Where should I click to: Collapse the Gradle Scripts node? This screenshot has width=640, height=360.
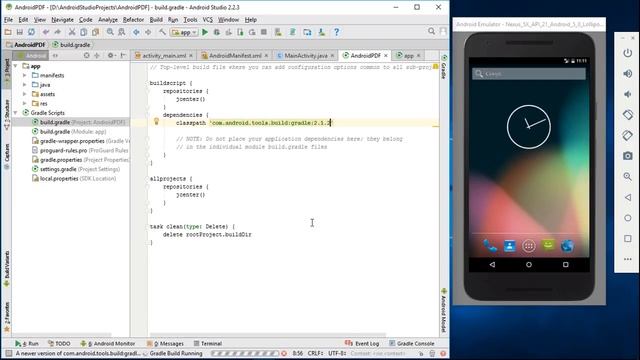[x=16, y=113]
